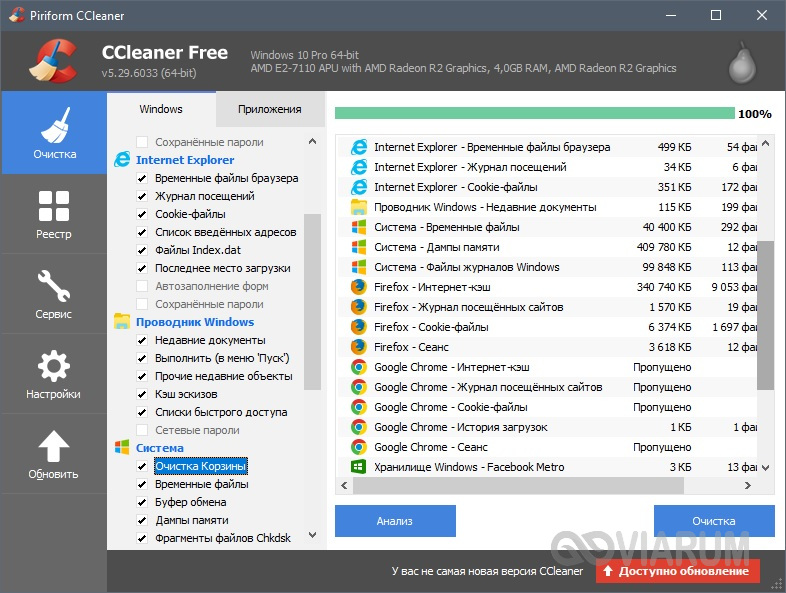Click Проводник Windows folder icon in checklist
This screenshot has height=593, width=786.
pyautogui.click(x=122, y=321)
